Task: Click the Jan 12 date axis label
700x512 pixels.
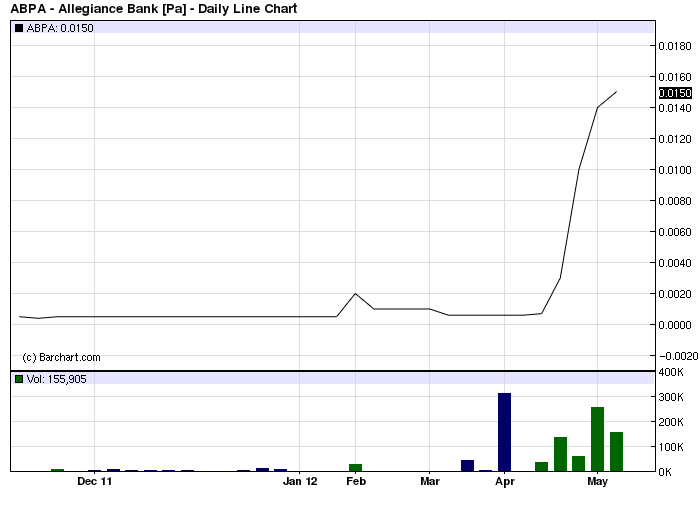Action: [x=300, y=481]
